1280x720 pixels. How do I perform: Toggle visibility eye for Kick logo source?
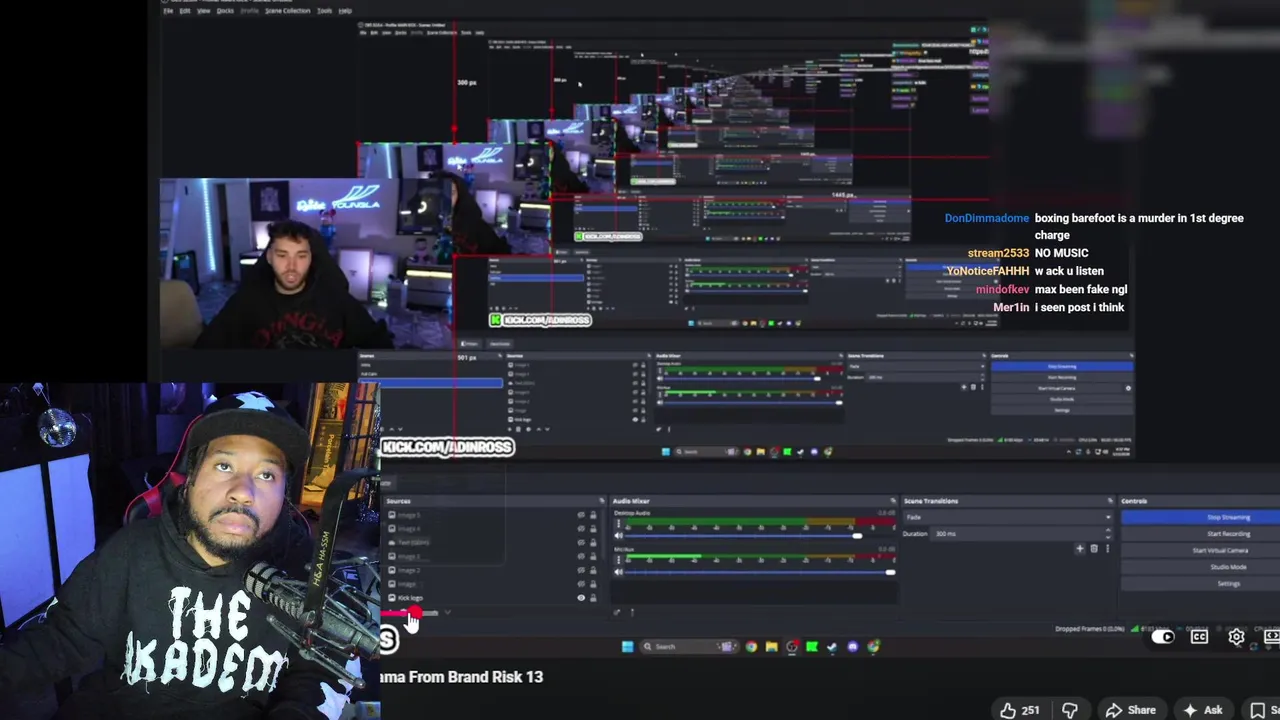(581, 598)
